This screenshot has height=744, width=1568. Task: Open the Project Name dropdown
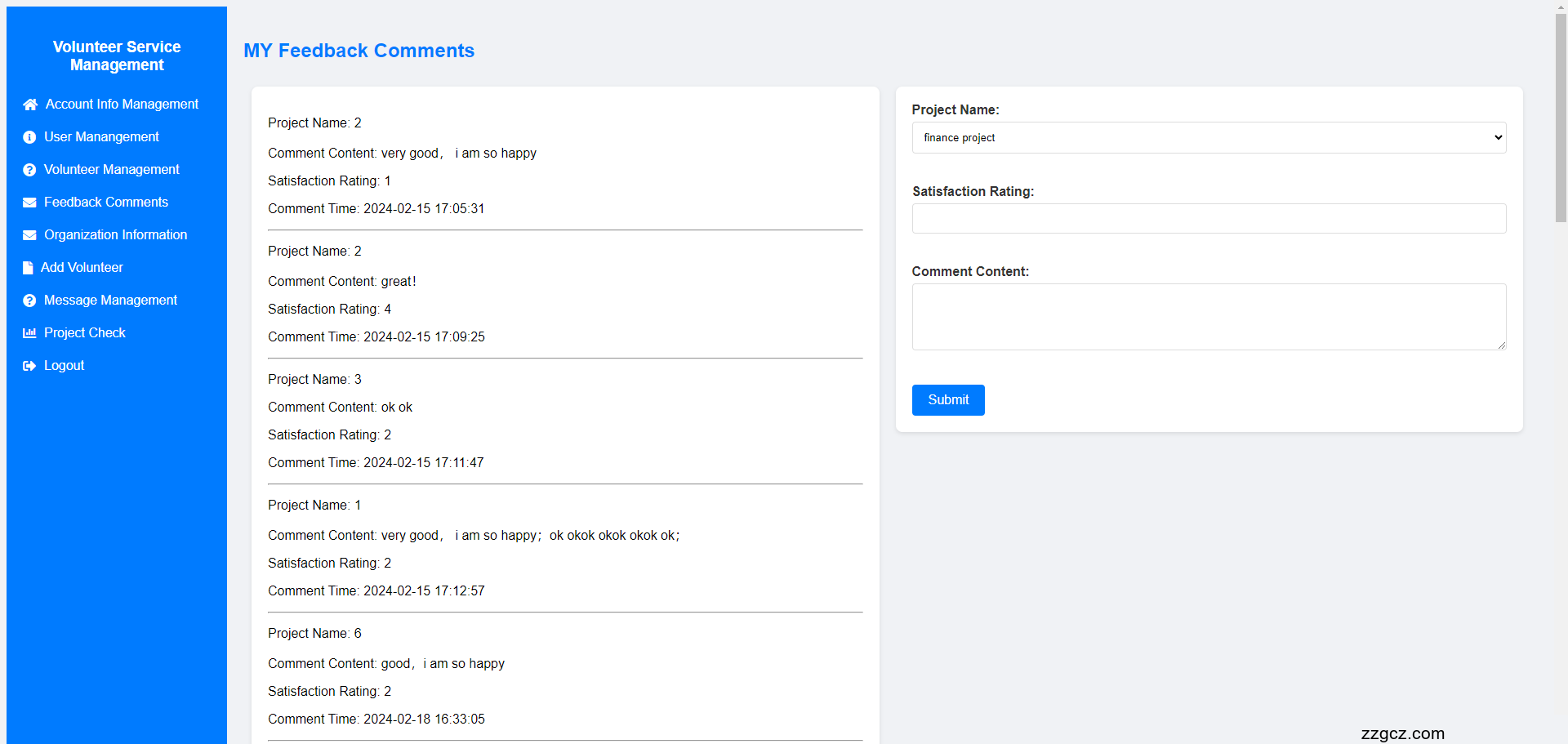(1208, 138)
